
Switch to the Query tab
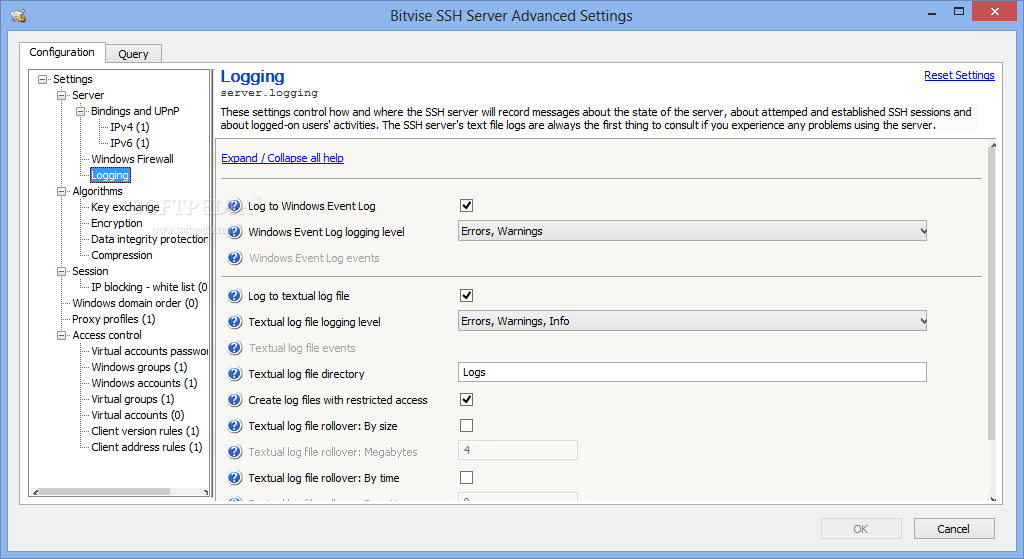click(133, 54)
